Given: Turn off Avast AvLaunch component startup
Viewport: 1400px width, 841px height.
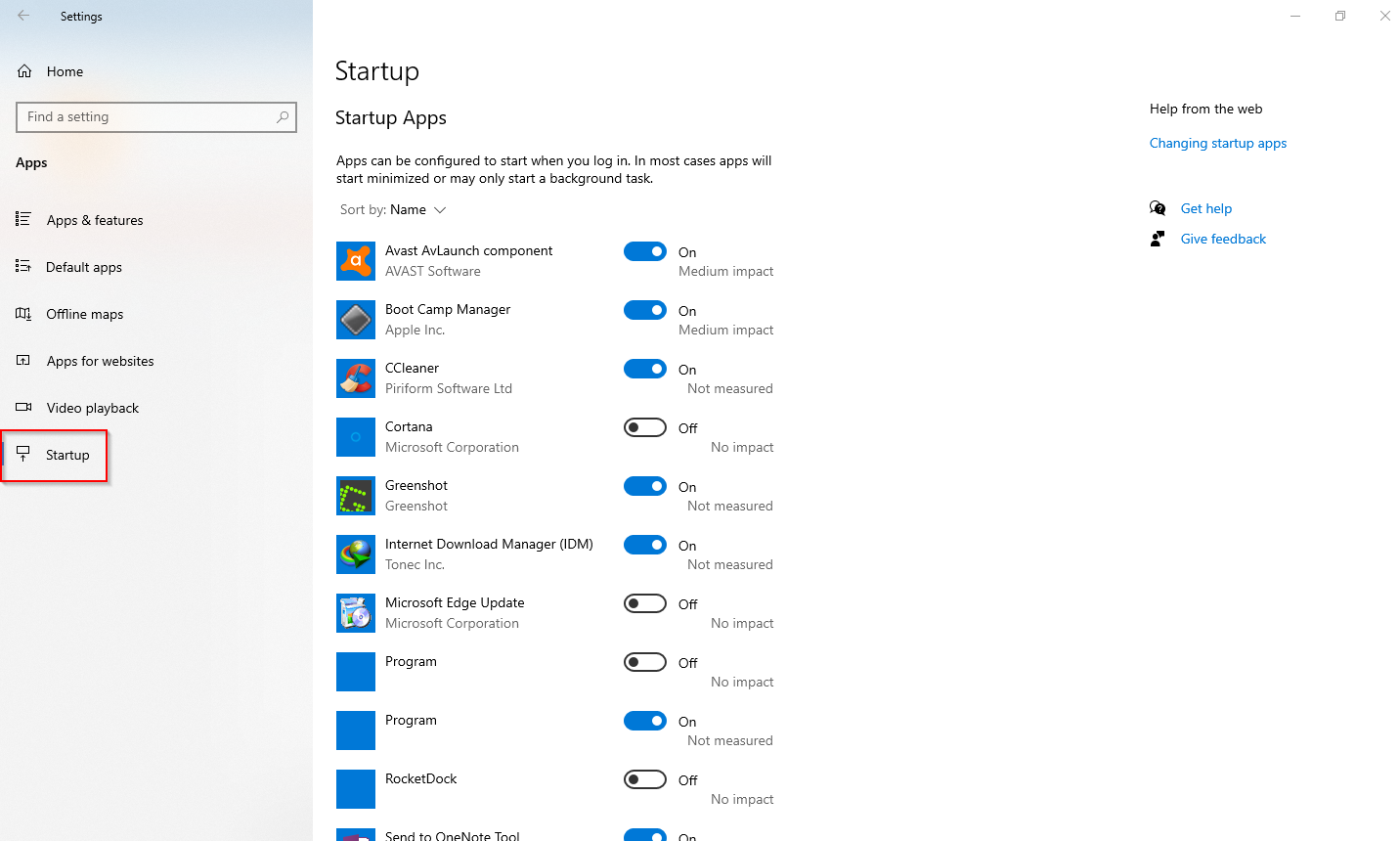Looking at the screenshot, I should coord(645,251).
